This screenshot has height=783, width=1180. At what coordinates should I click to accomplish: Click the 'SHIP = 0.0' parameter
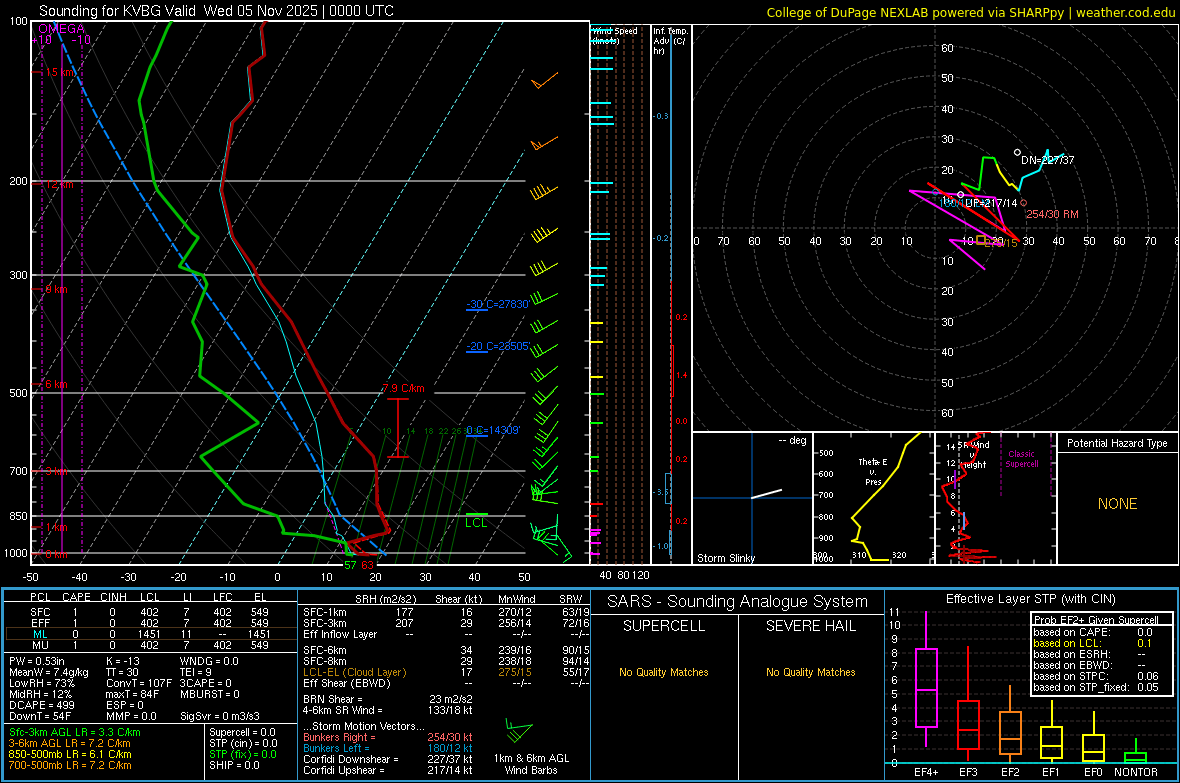pyautogui.click(x=234, y=766)
